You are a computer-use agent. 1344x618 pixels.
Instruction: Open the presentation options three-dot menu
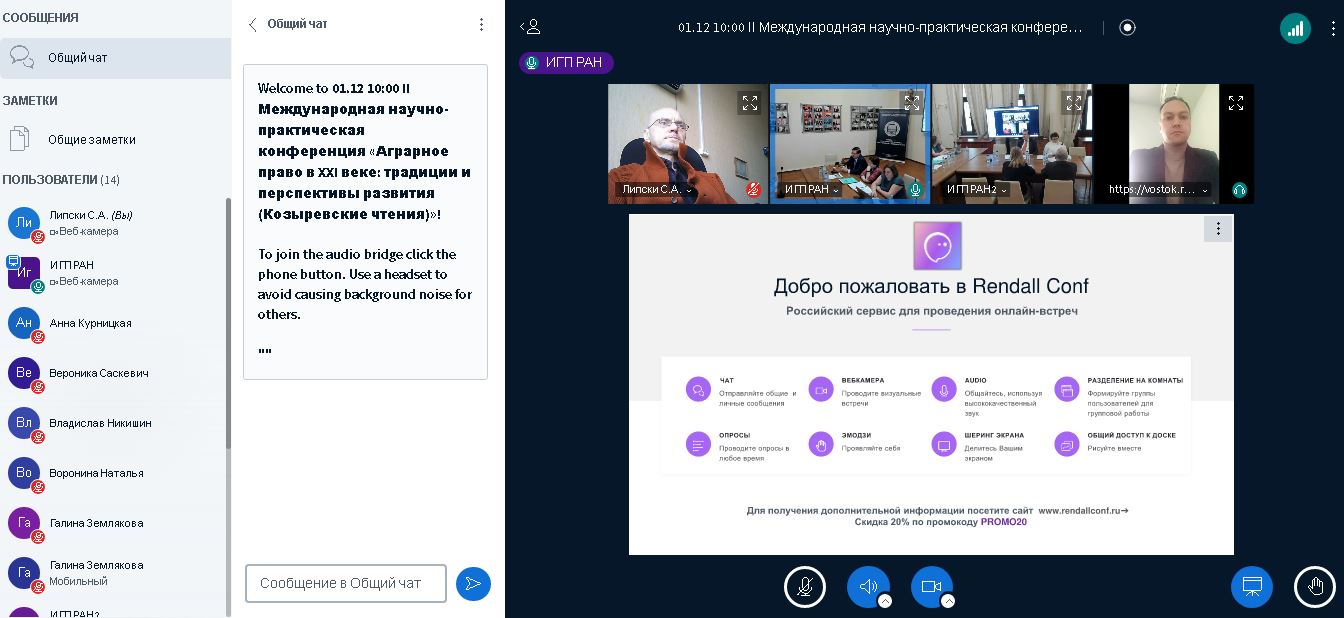pyautogui.click(x=1218, y=229)
